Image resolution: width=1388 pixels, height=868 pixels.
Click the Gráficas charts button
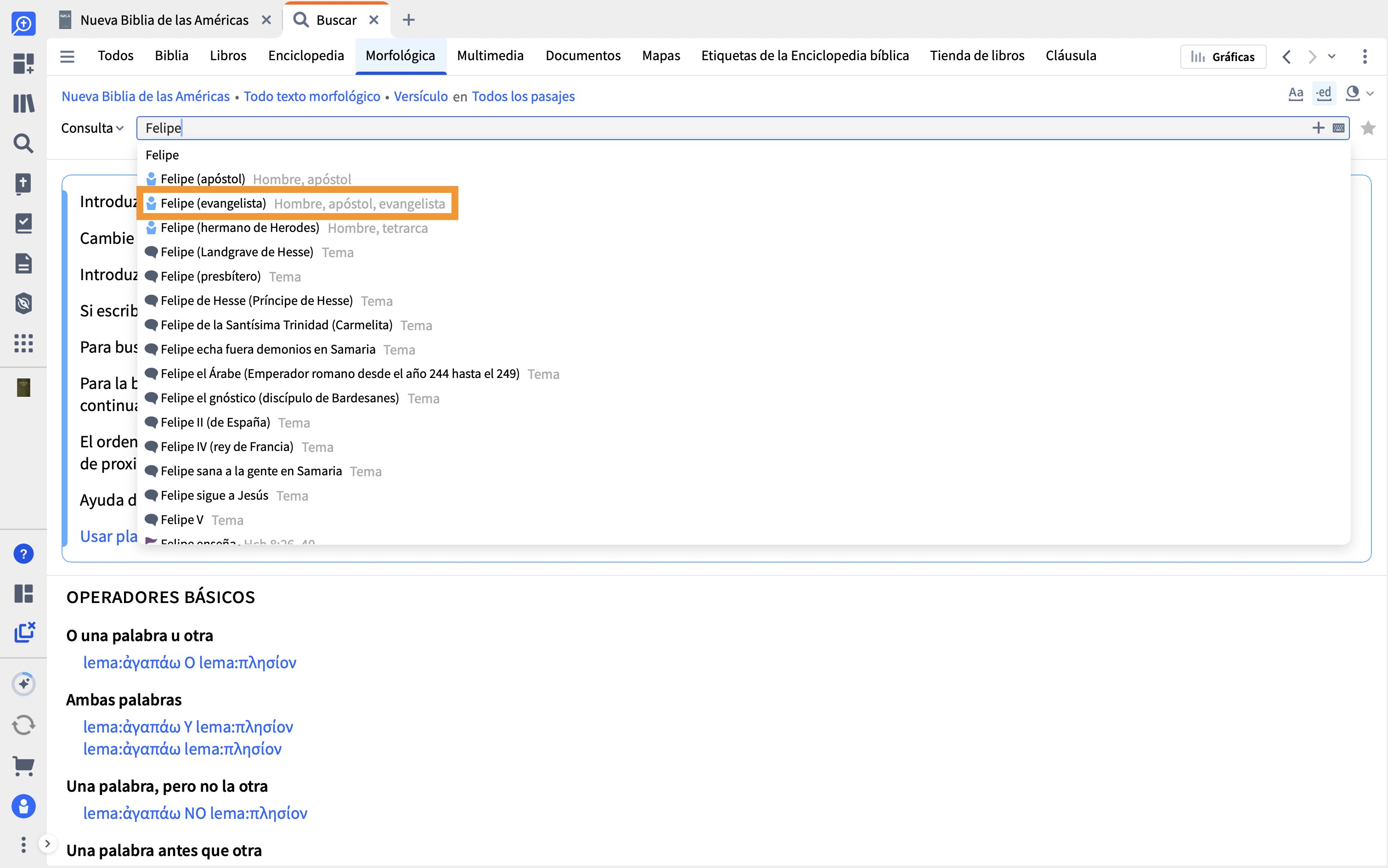pos(1223,56)
